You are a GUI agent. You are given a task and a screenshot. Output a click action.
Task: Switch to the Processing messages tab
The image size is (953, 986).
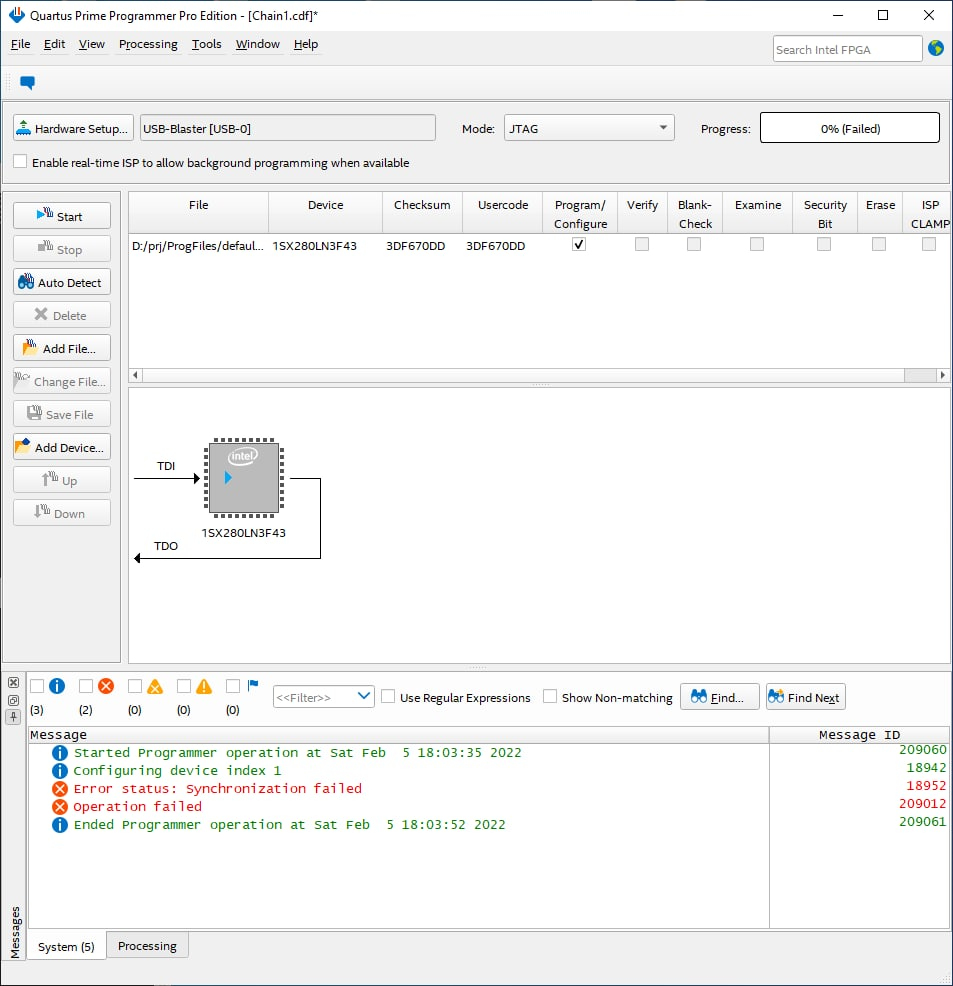(x=147, y=946)
